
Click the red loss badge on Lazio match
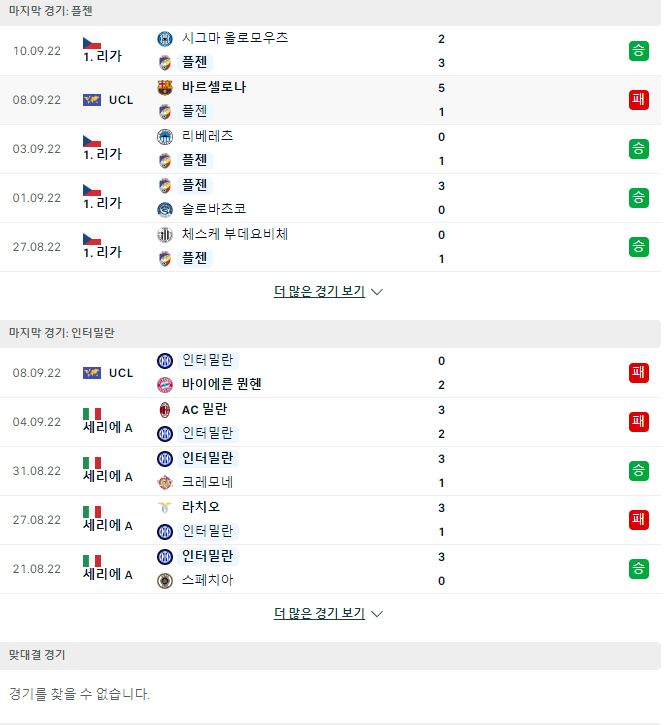(638, 520)
